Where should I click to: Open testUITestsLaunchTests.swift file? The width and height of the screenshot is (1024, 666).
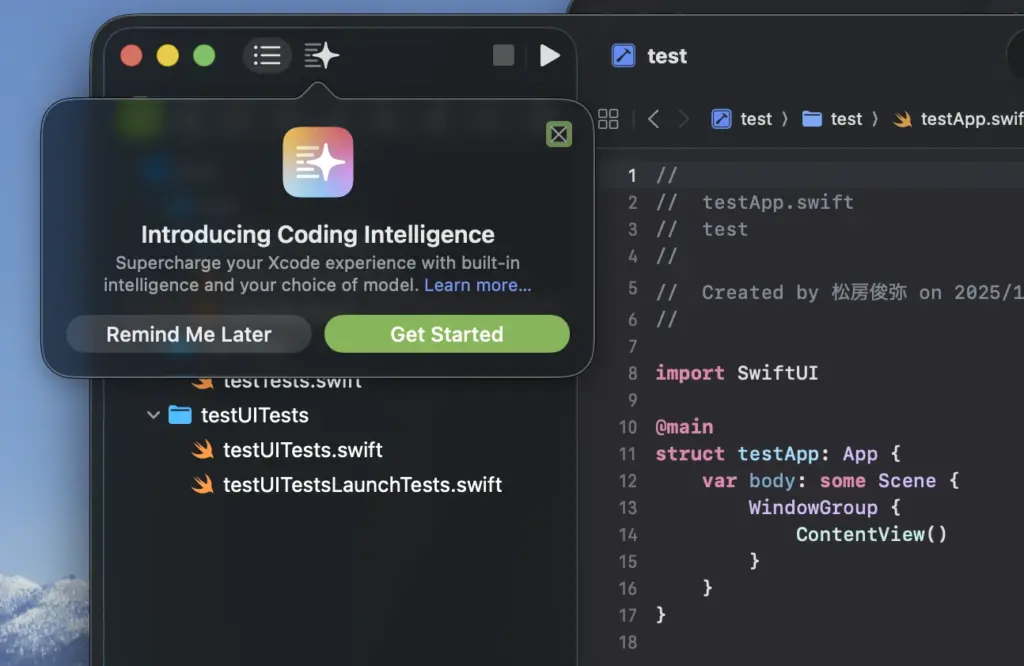(x=362, y=485)
